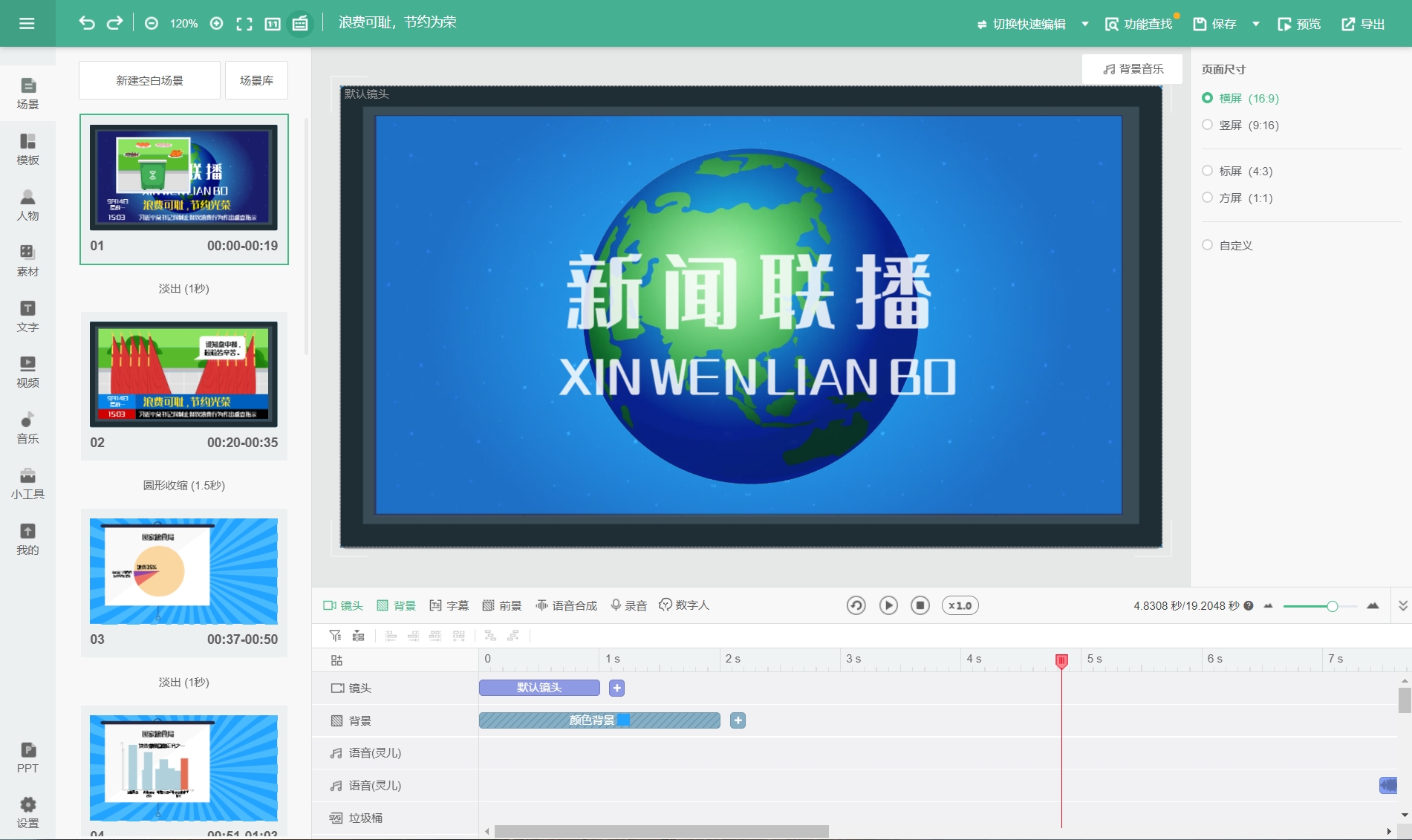Viewport: 1412px width, 840px height.
Task: Click the replay from start button
Action: pos(856,605)
